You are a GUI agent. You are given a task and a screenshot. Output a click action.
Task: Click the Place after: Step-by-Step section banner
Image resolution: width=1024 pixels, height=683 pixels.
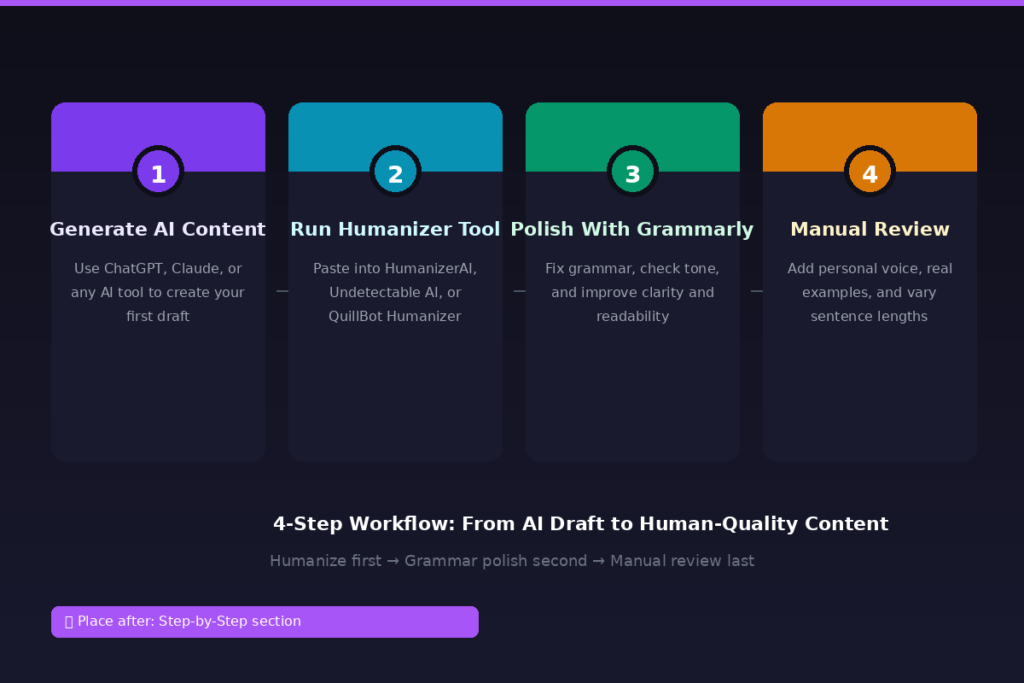coord(264,621)
